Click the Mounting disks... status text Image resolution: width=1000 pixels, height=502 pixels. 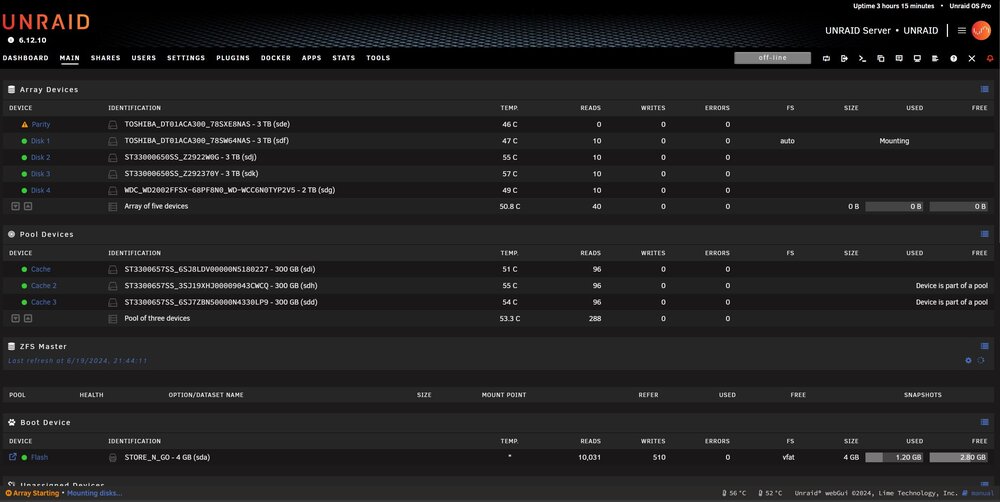pyautogui.click(x=94, y=493)
